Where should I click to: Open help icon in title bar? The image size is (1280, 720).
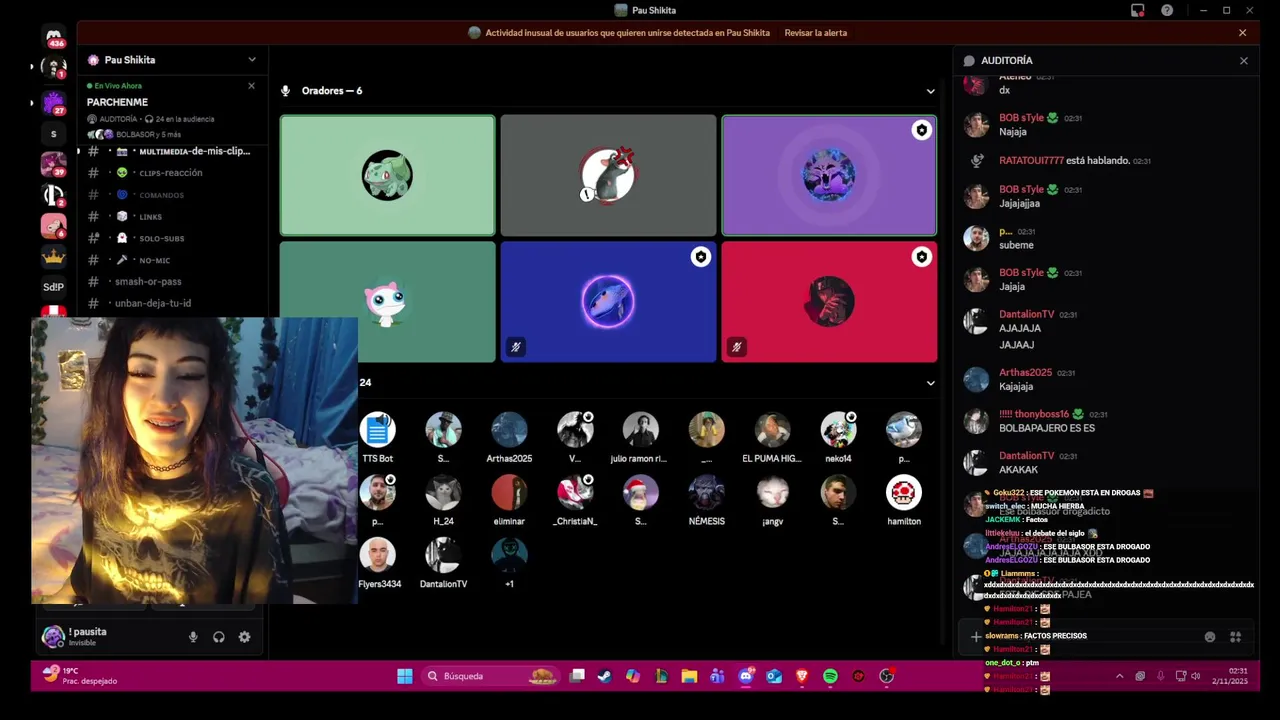tap(1167, 10)
